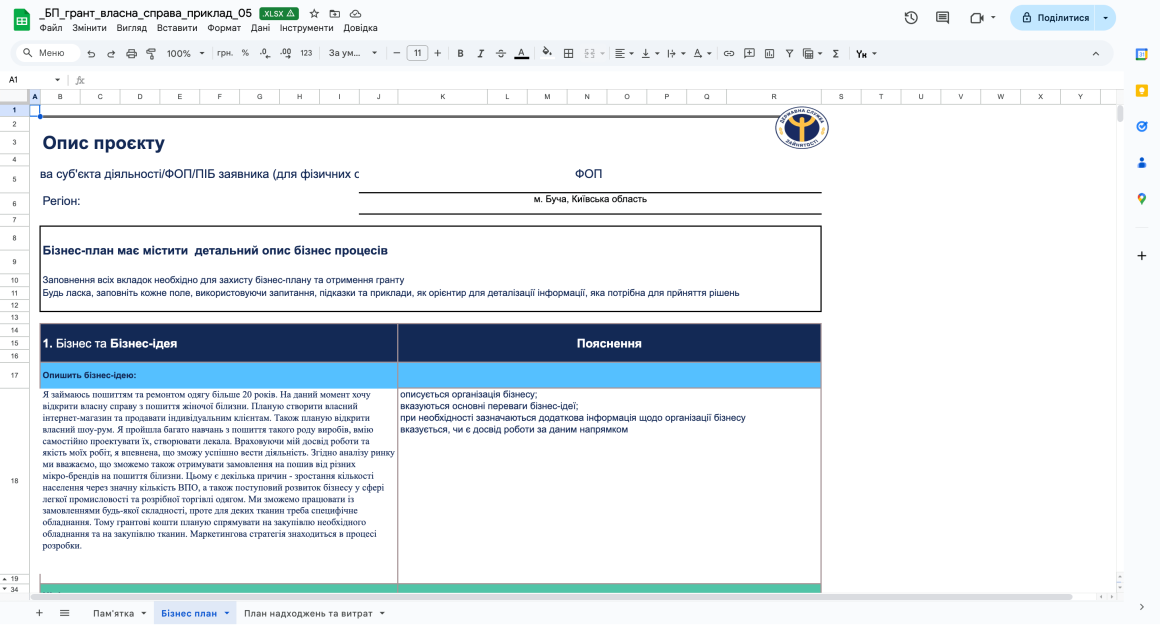Insert a chart
The width and height of the screenshot is (1160, 625).
click(x=769, y=53)
